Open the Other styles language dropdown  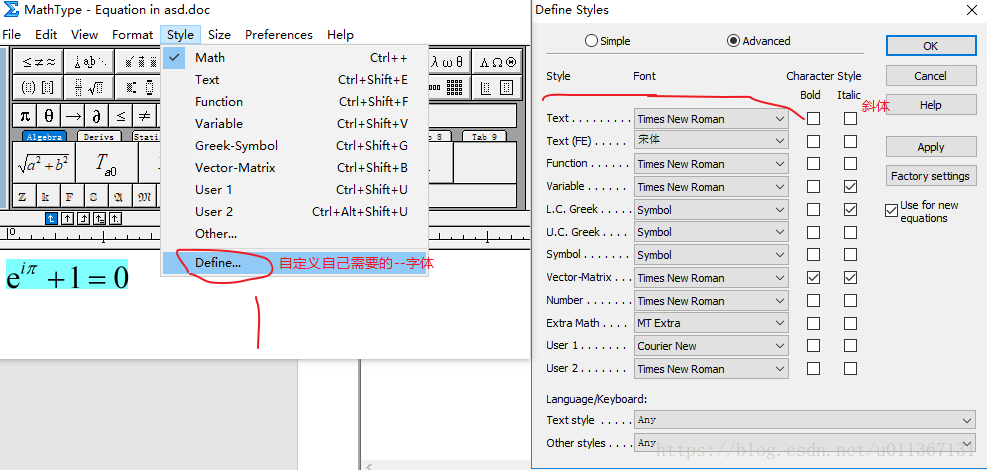(x=804, y=443)
